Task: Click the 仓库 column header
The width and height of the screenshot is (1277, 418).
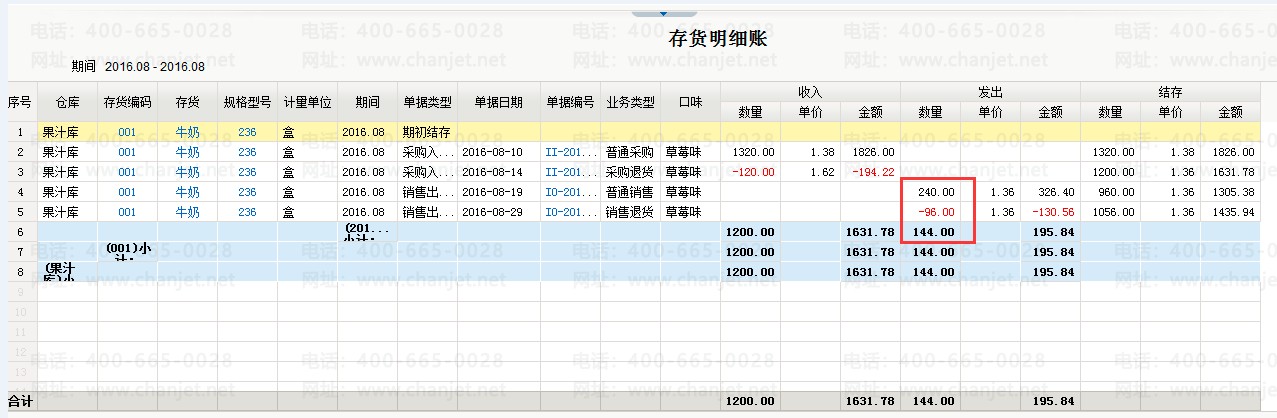Action: point(67,102)
